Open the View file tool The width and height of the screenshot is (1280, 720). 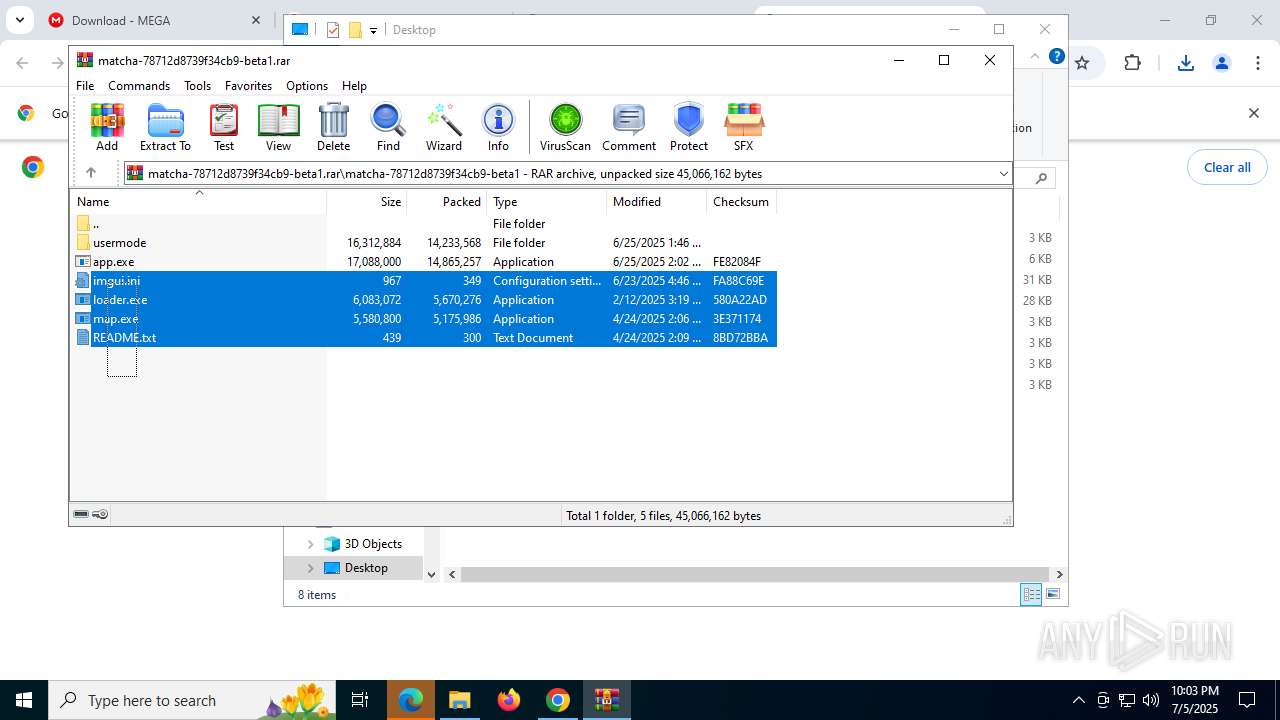tap(278, 127)
